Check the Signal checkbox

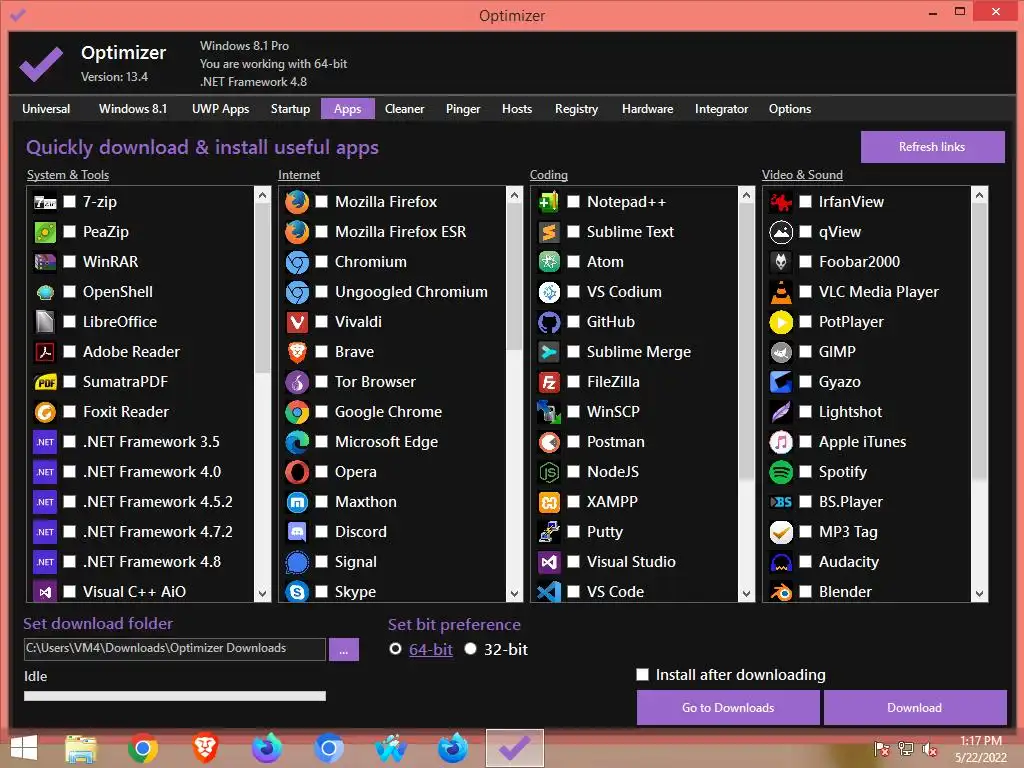(321, 562)
